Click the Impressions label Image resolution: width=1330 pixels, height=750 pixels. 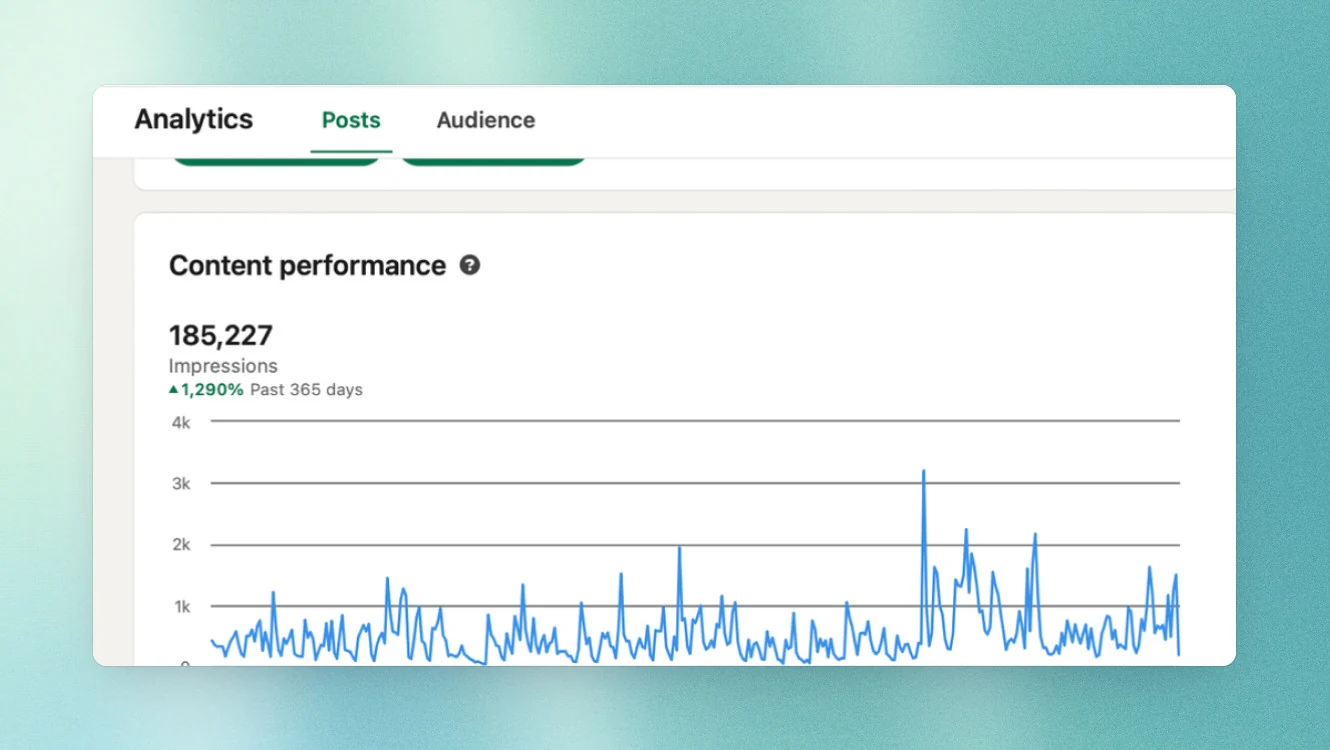point(223,366)
